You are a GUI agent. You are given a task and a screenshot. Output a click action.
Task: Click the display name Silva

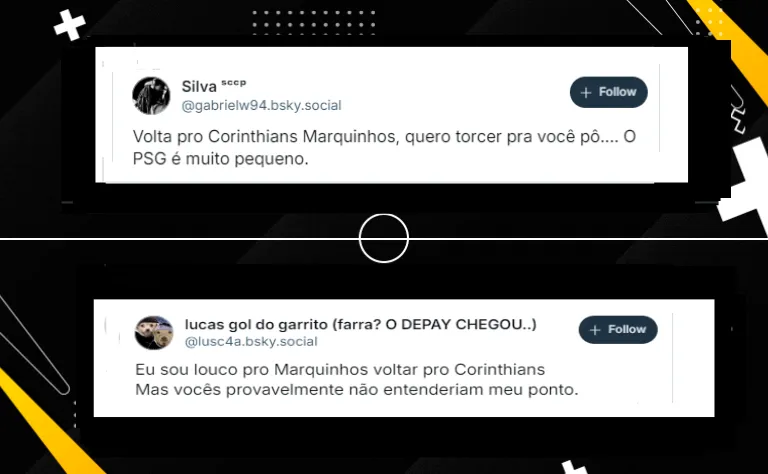coord(199,87)
